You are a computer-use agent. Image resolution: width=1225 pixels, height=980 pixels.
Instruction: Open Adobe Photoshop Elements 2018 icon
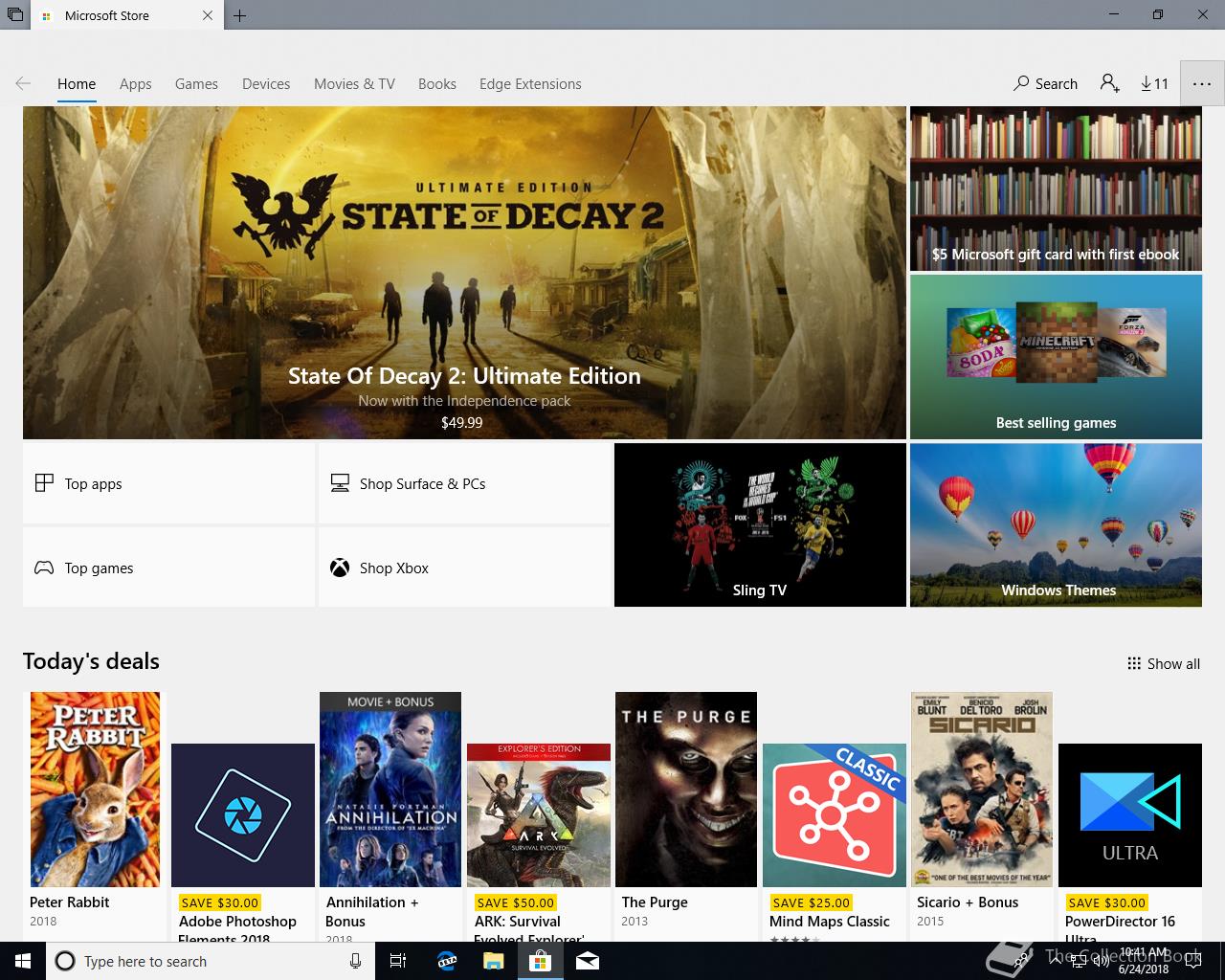[x=243, y=815]
